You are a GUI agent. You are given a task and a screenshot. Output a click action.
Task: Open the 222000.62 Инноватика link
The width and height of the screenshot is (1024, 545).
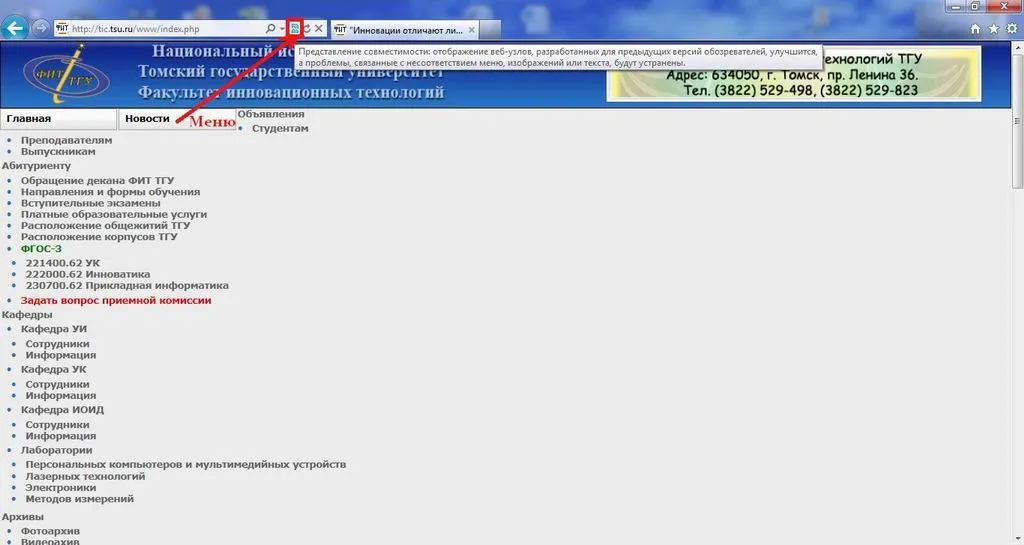click(88, 274)
